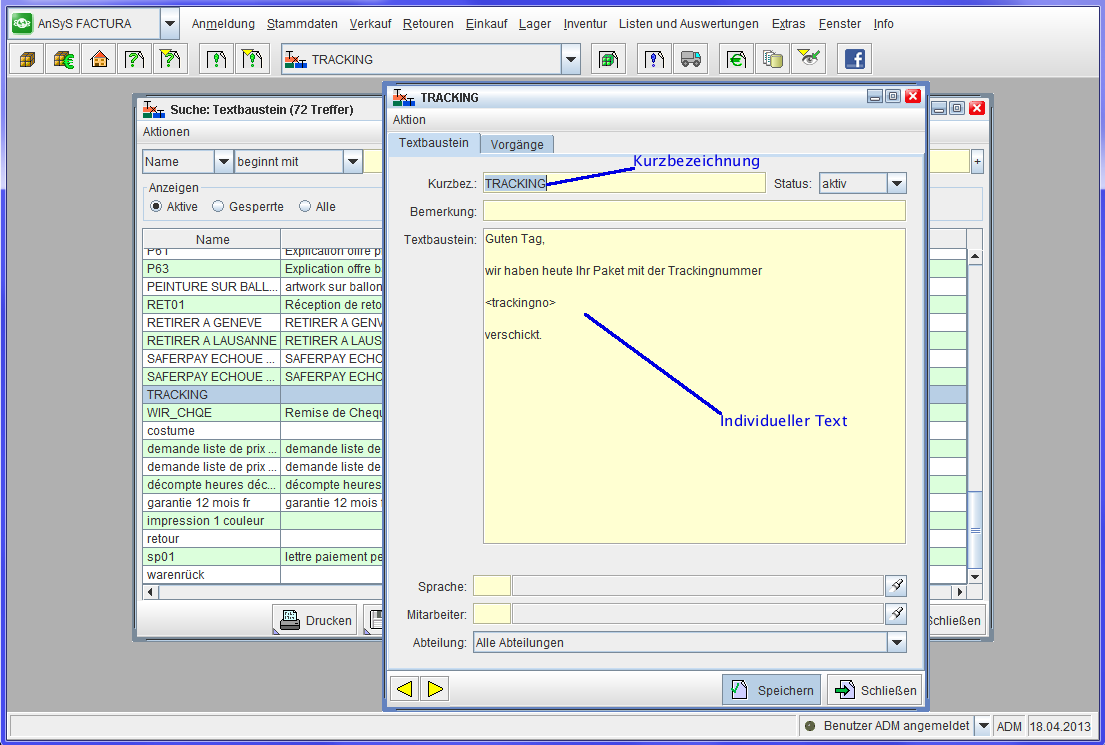1105x745 pixels.
Task: Open the Status dropdown showing aktiv
Action: [x=896, y=183]
